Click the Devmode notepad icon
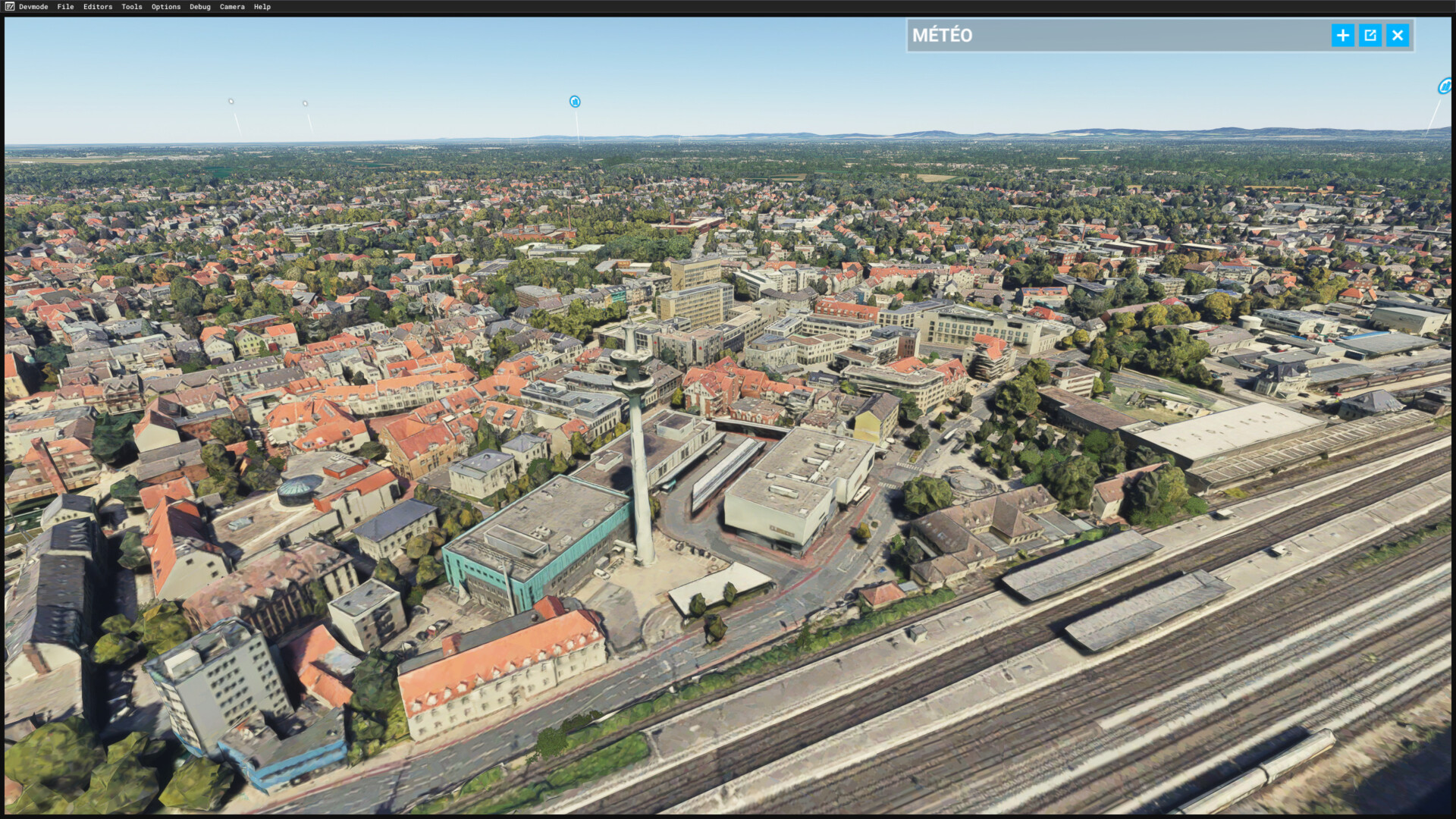 click(9, 7)
